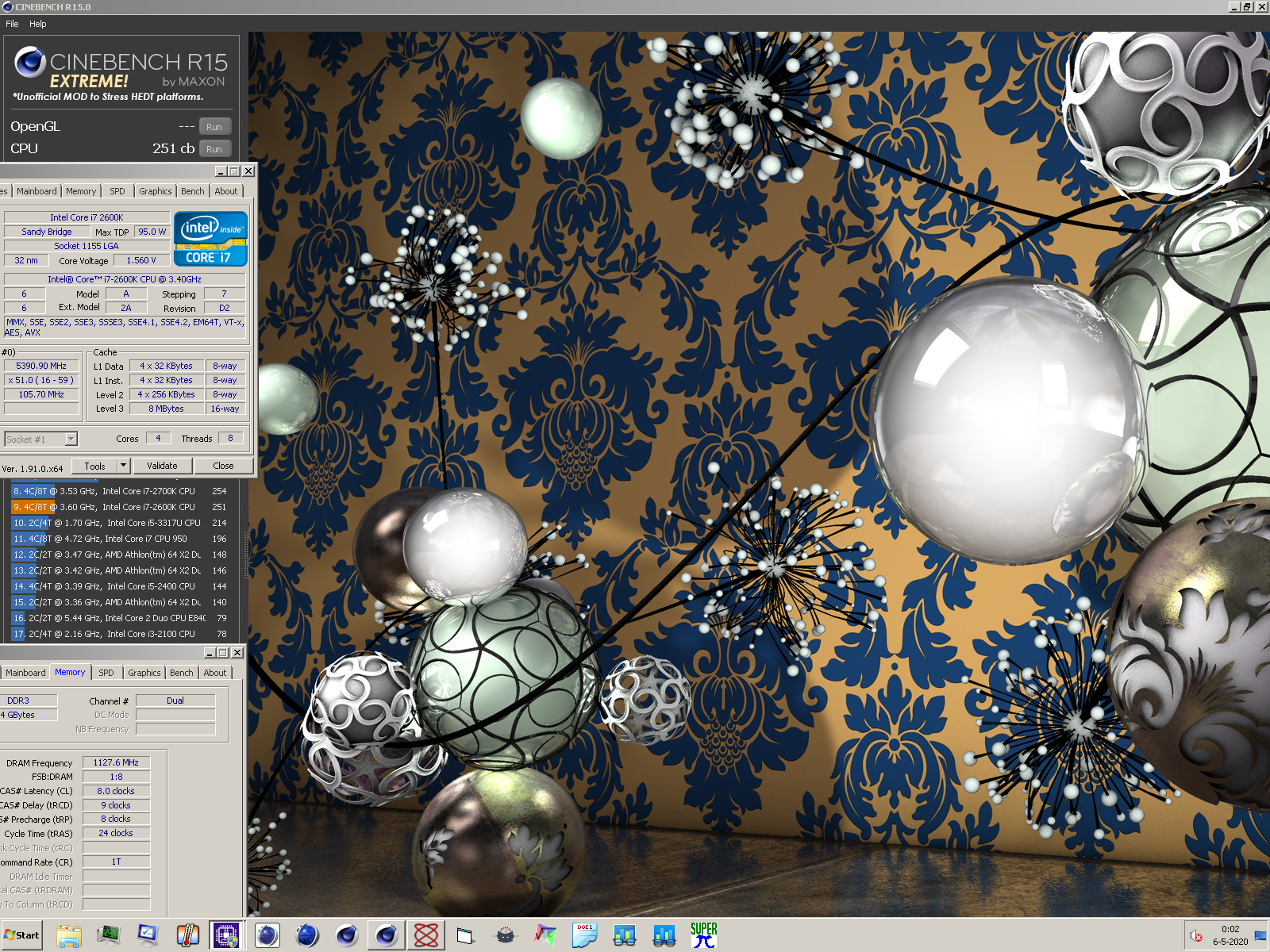Click the Close button in CPU-Z
The image size is (1270, 952).
(223, 466)
